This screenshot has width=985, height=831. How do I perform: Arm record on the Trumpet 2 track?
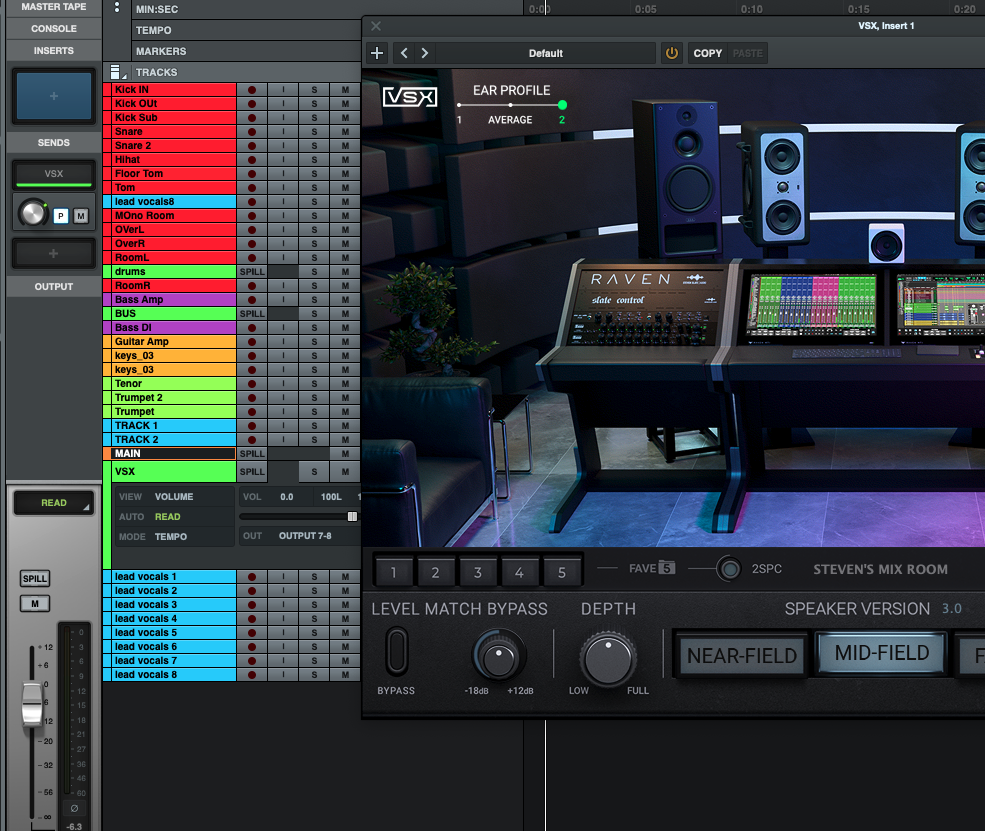[x=252, y=398]
